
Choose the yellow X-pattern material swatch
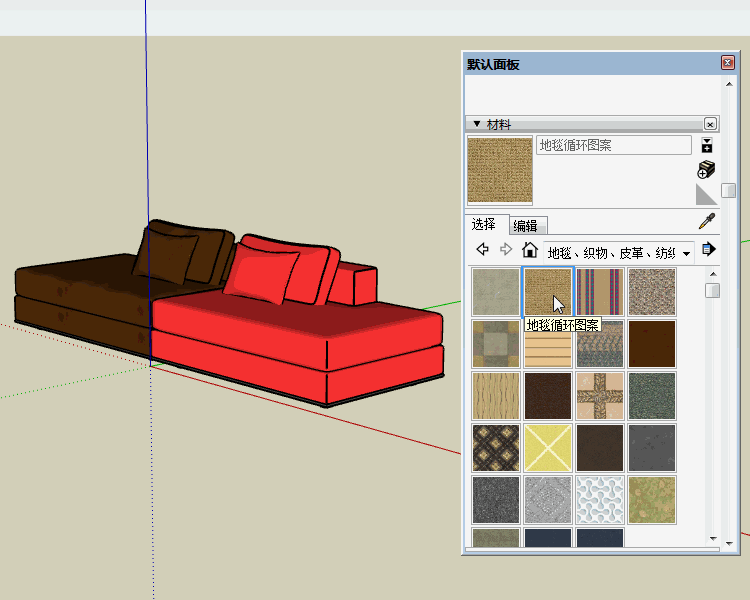point(548,447)
